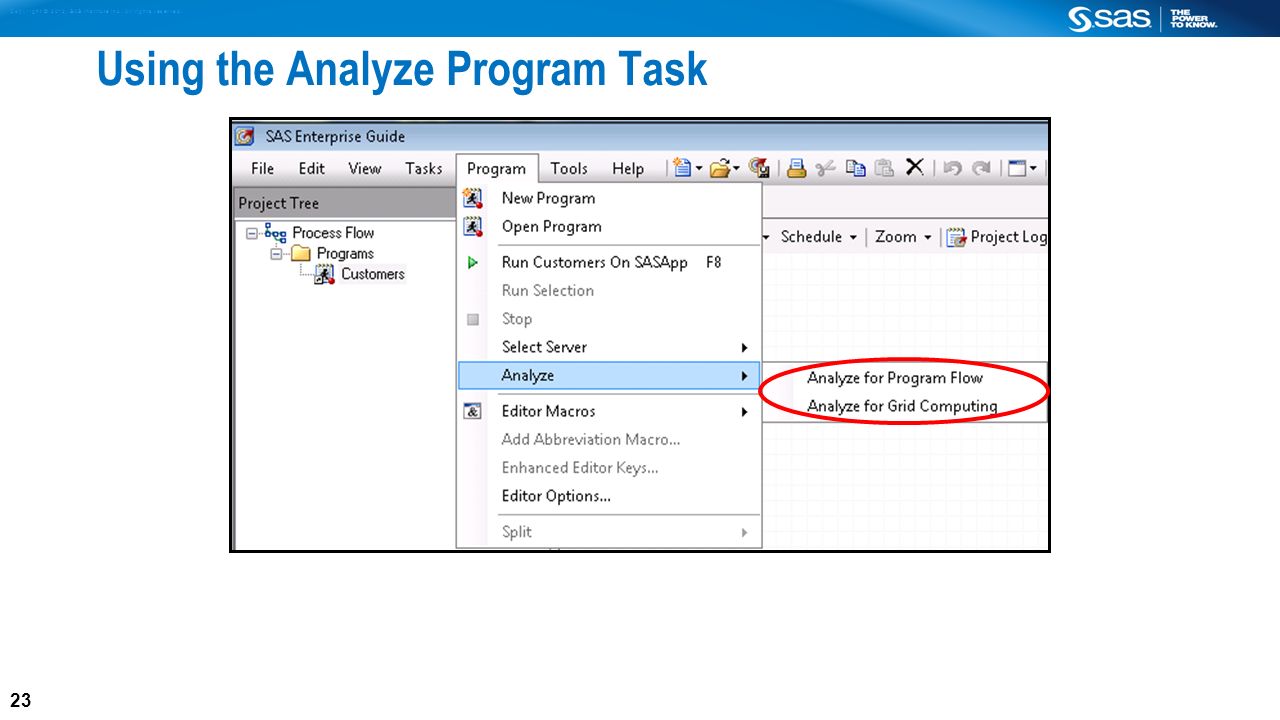
Task: Collapse the Process Flow tree node
Action: tap(252, 233)
